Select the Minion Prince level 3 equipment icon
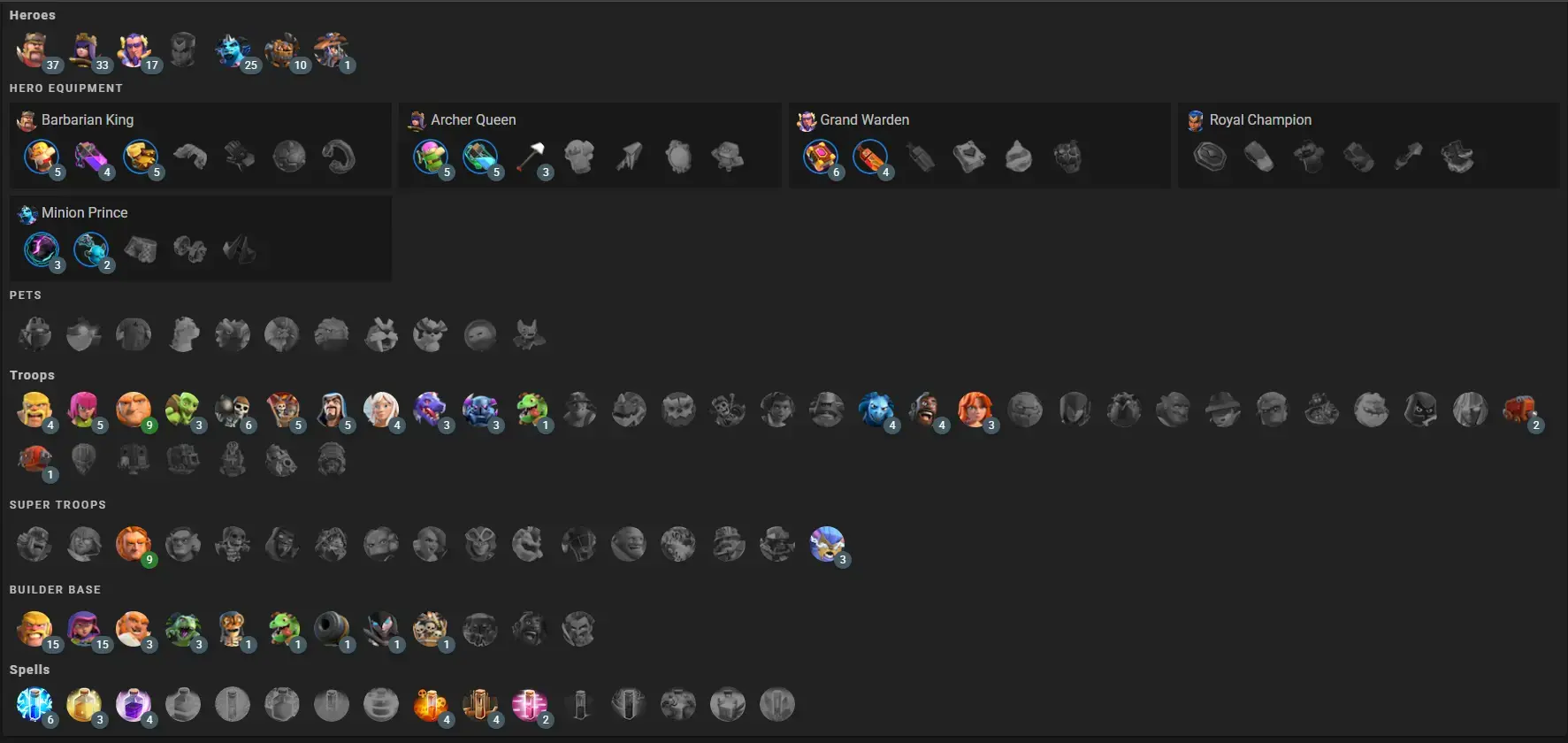The width and height of the screenshot is (1568, 743). [42, 250]
